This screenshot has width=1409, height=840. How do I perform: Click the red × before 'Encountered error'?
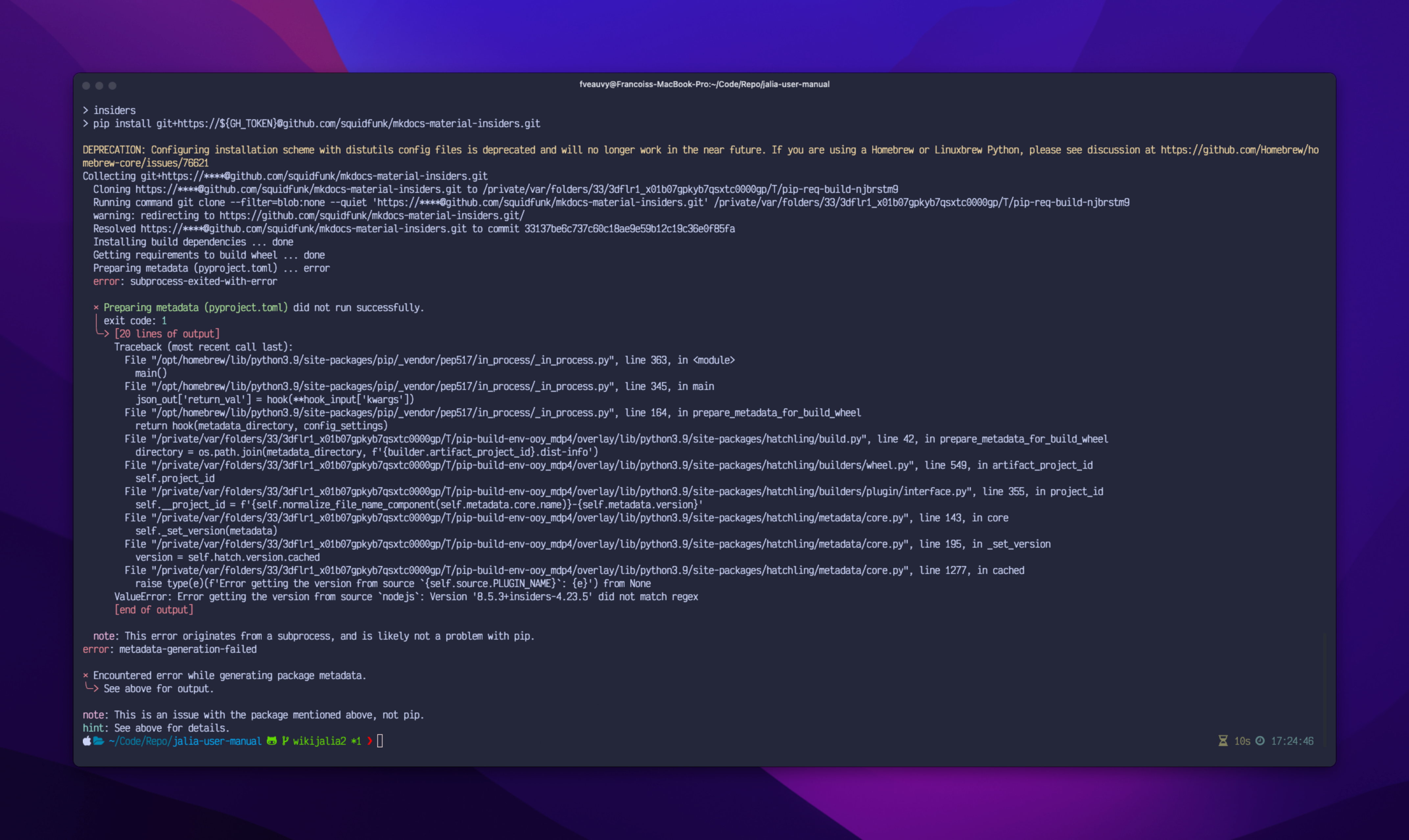(85, 675)
